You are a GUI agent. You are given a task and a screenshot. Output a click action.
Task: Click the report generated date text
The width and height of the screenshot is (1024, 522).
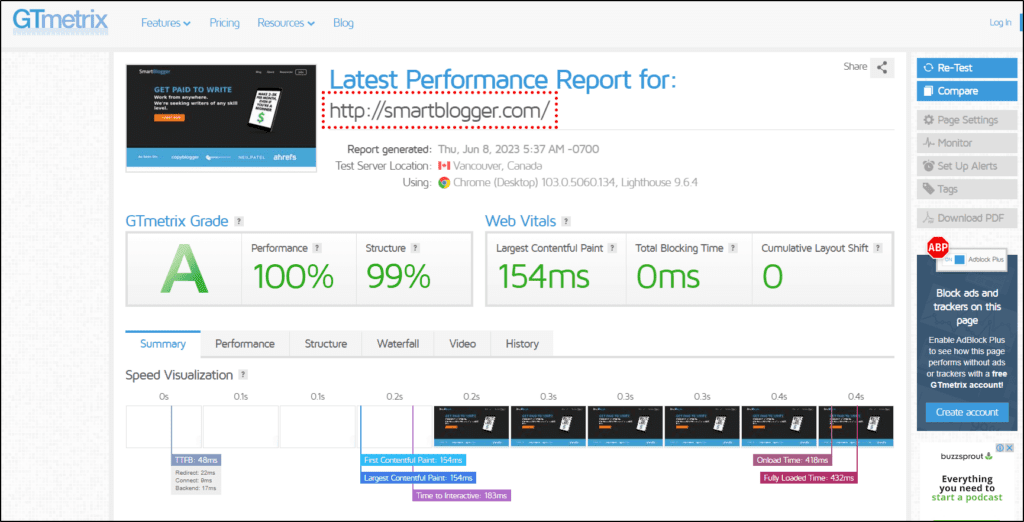coord(519,149)
